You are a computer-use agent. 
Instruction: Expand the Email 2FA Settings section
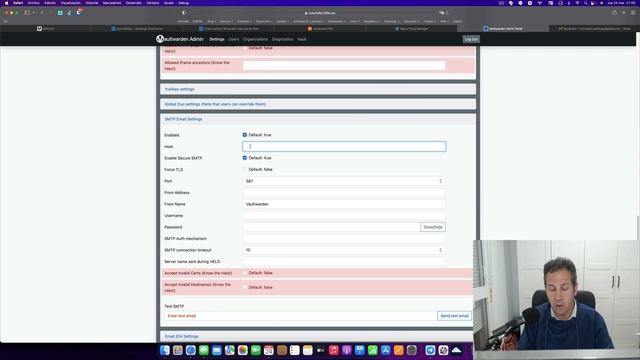pyautogui.click(x=318, y=336)
